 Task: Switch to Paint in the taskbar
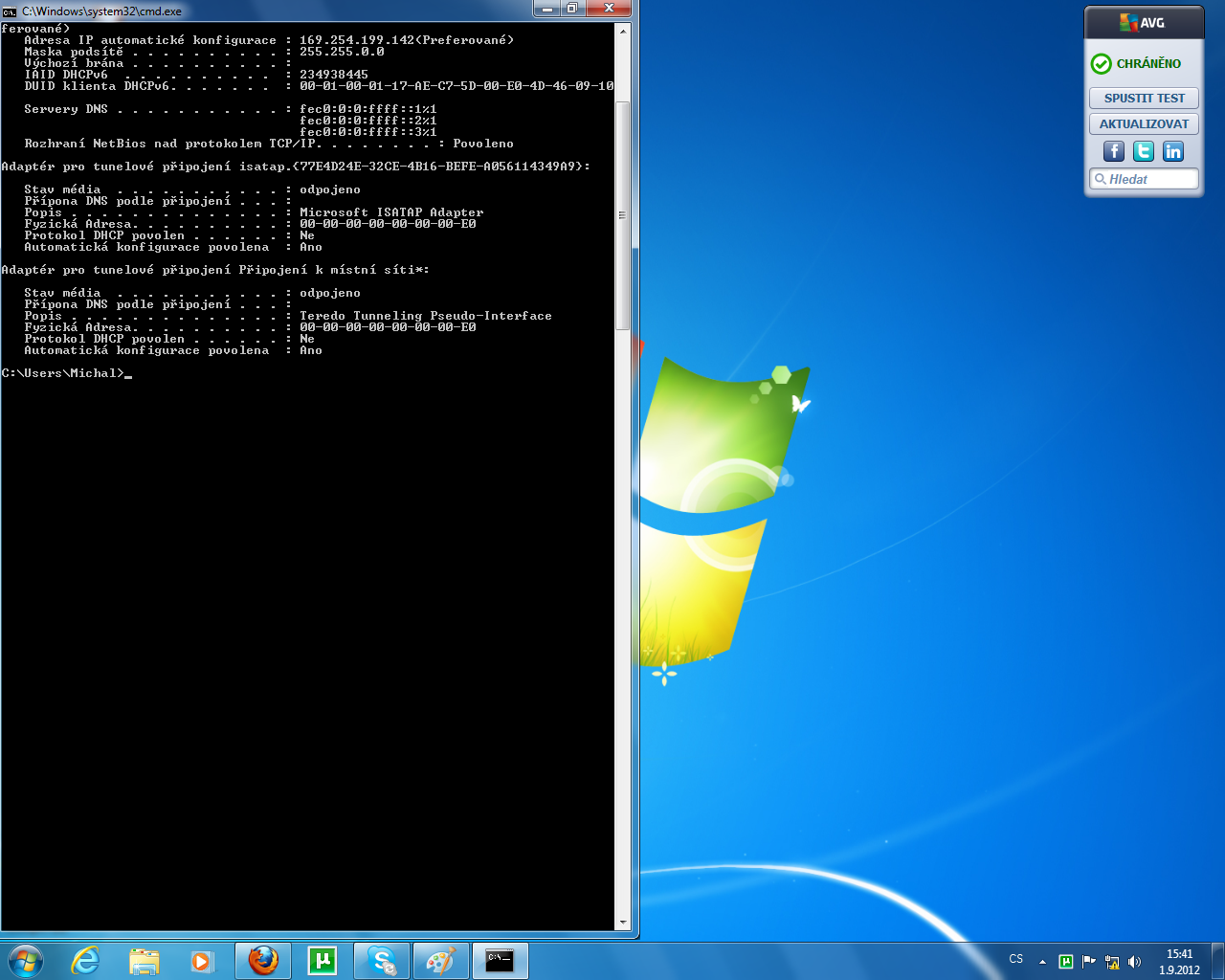tap(440, 961)
